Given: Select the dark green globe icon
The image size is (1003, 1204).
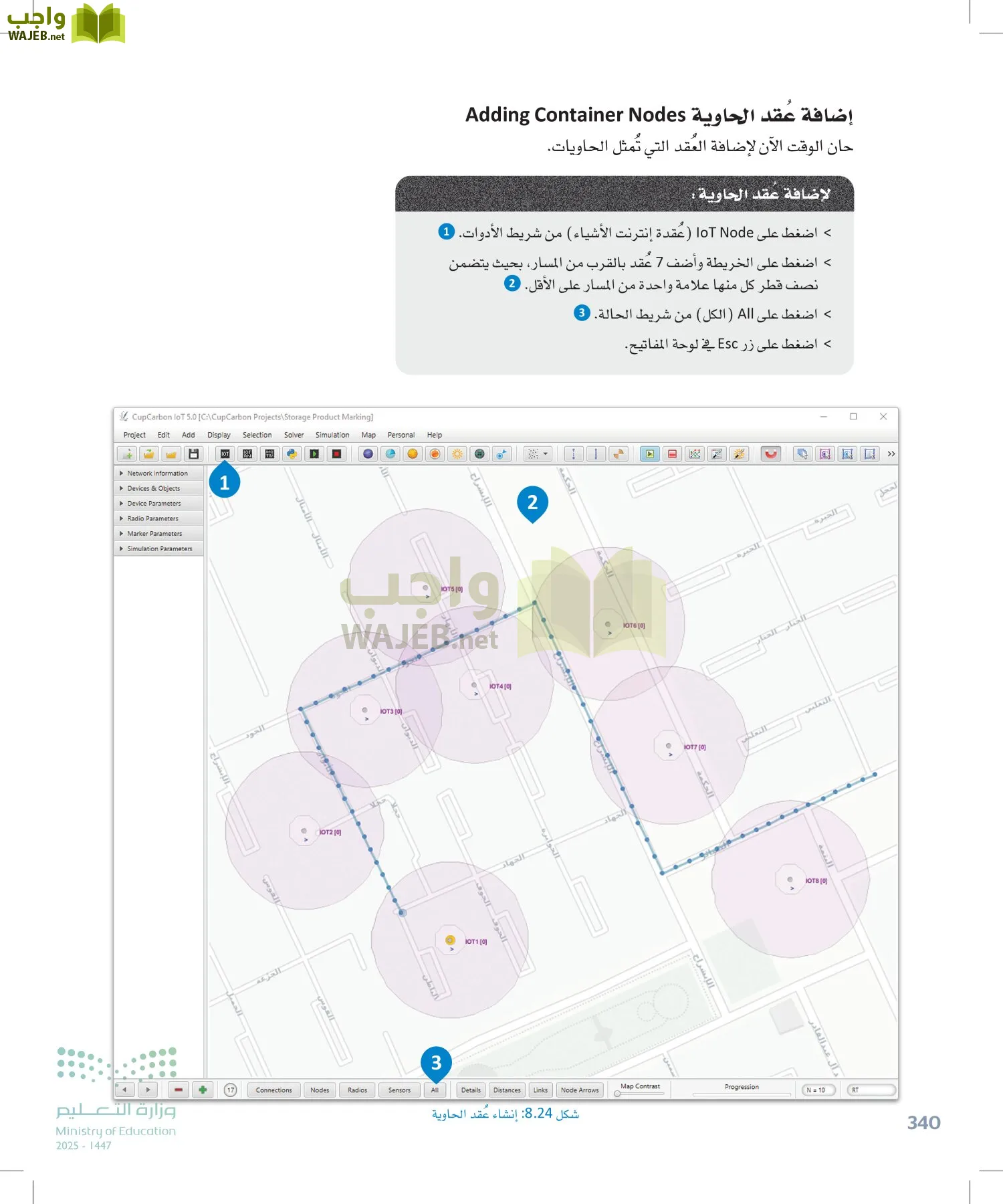Looking at the screenshot, I should pos(479,454).
